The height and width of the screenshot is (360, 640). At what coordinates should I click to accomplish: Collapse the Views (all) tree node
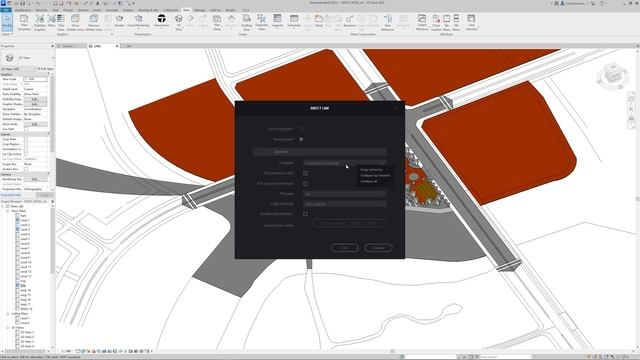(x=3, y=207)
